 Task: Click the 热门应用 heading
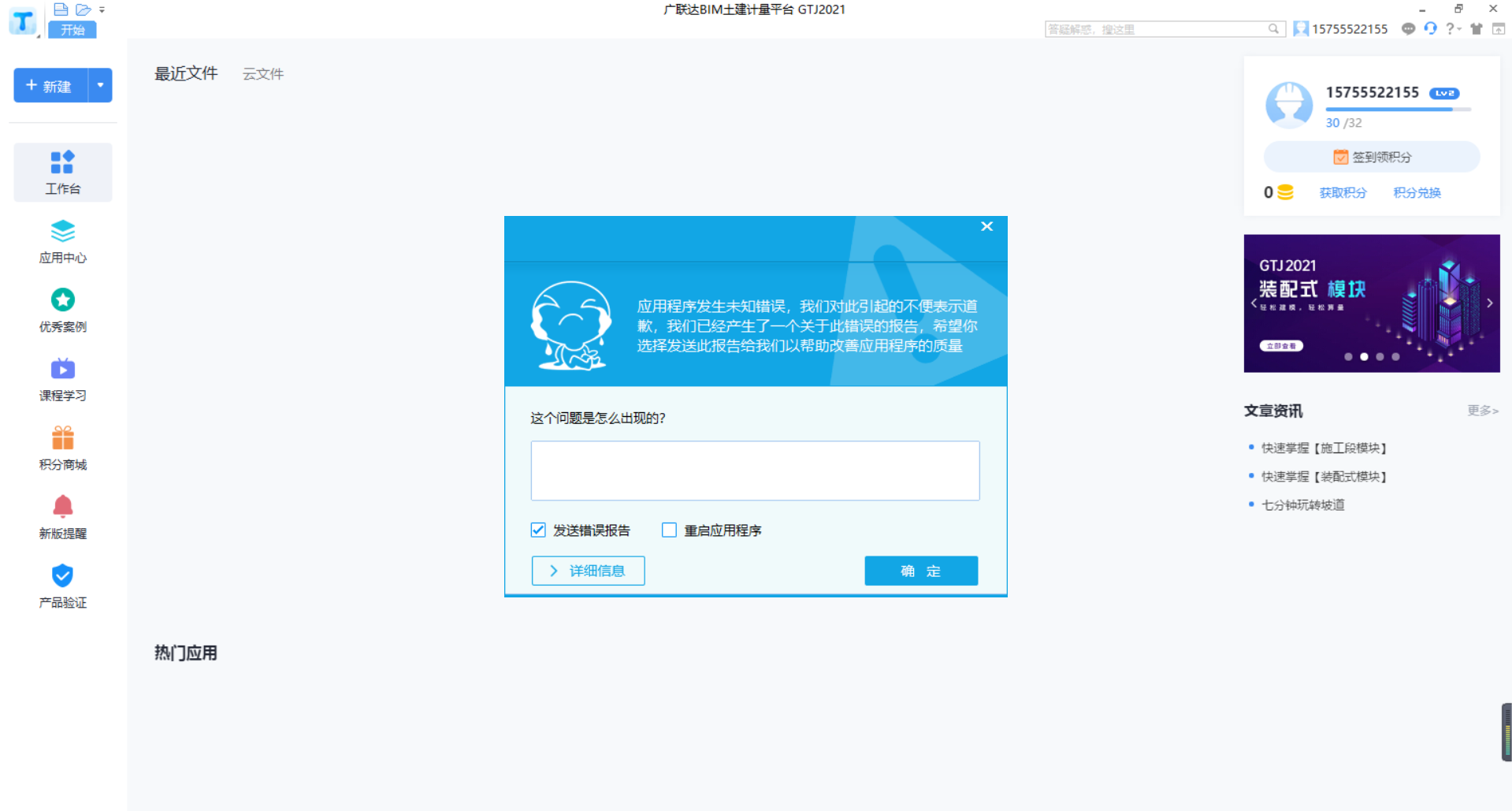tap(186, 653)
